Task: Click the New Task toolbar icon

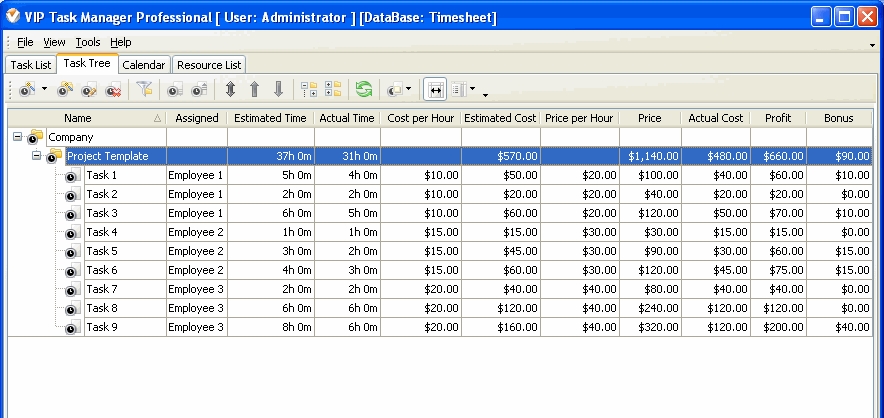Action: [66, 90]
